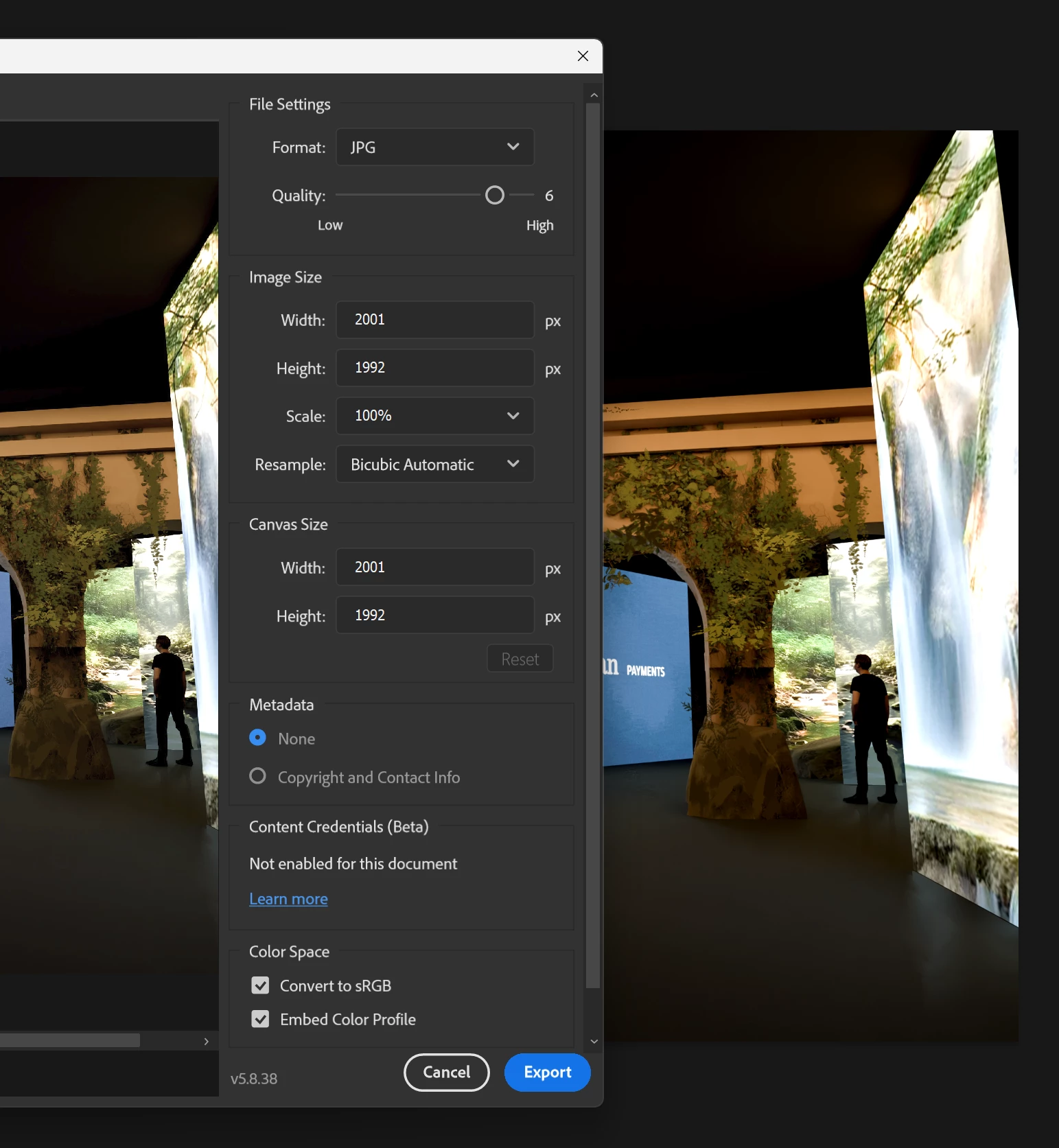Click the preview horizontal scrollbar thumb
Viewport: 1059px width, 1148px height.
pos(69,1040)
